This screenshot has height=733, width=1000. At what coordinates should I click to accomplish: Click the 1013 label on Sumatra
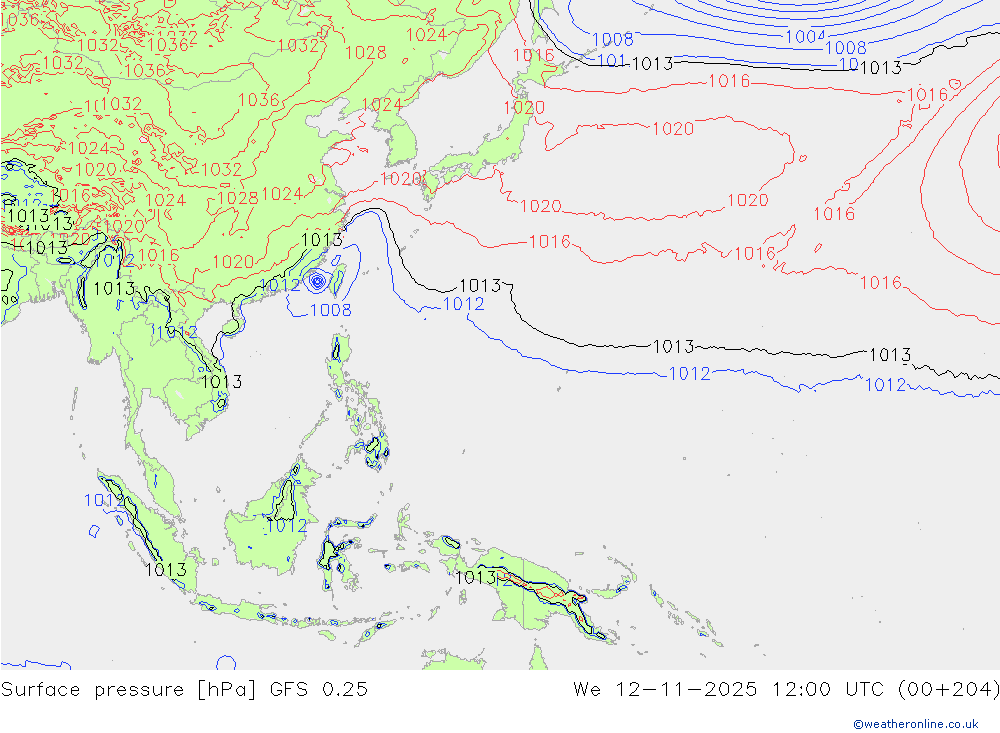pos(166,570)
